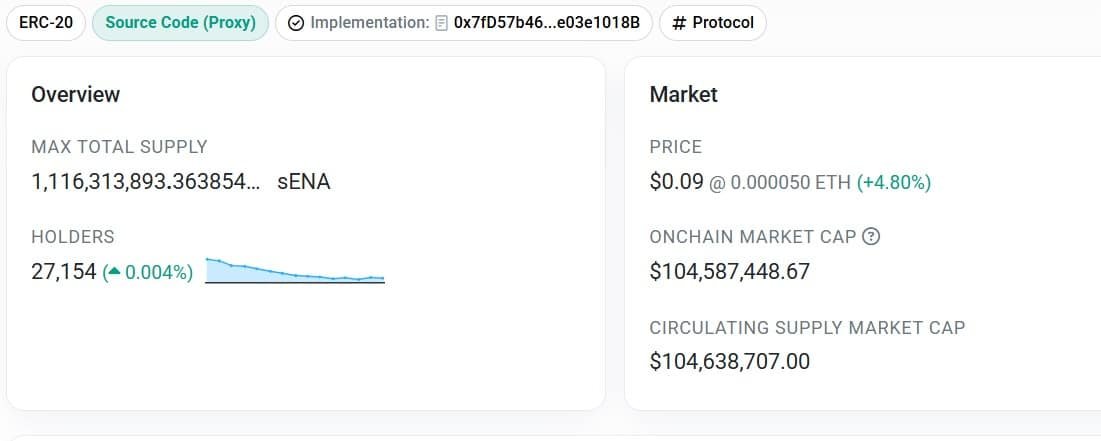
Task: Click the verified checkmark icon beside Implementation
Action: pyautogui.click(x=296, y=23)
